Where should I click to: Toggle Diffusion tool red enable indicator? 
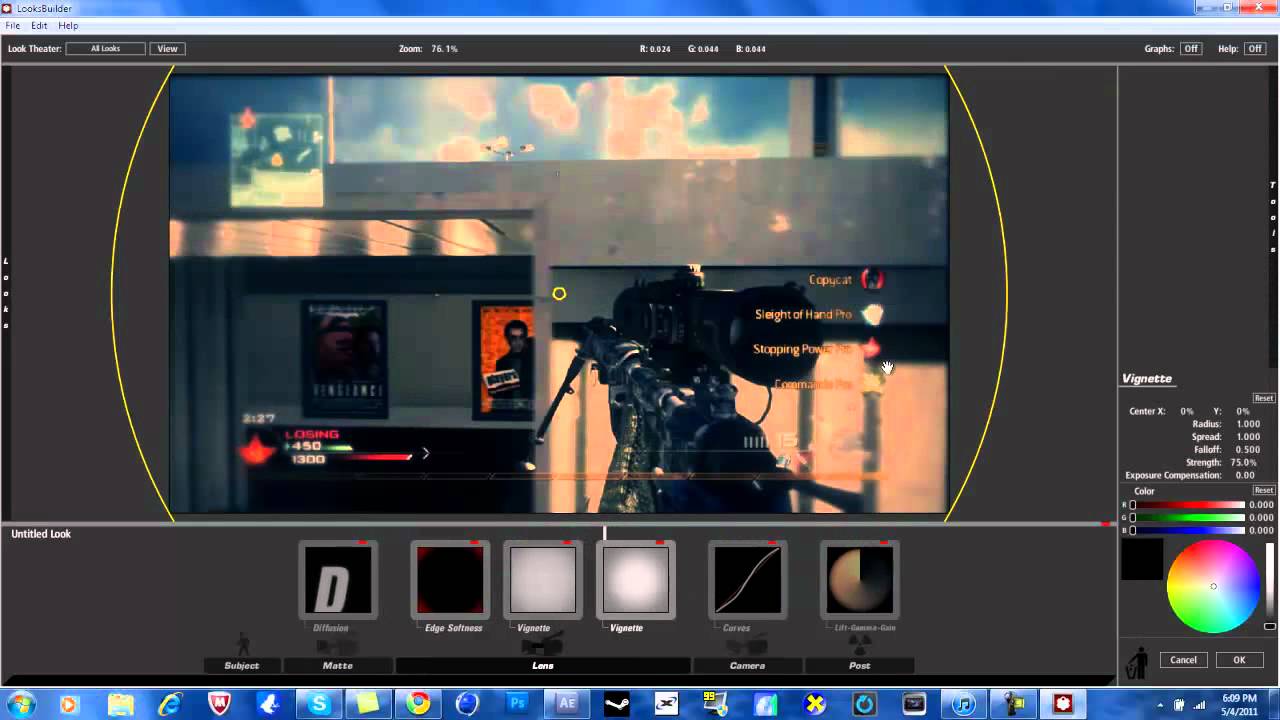pyautogui.click(x=362, y=542)
